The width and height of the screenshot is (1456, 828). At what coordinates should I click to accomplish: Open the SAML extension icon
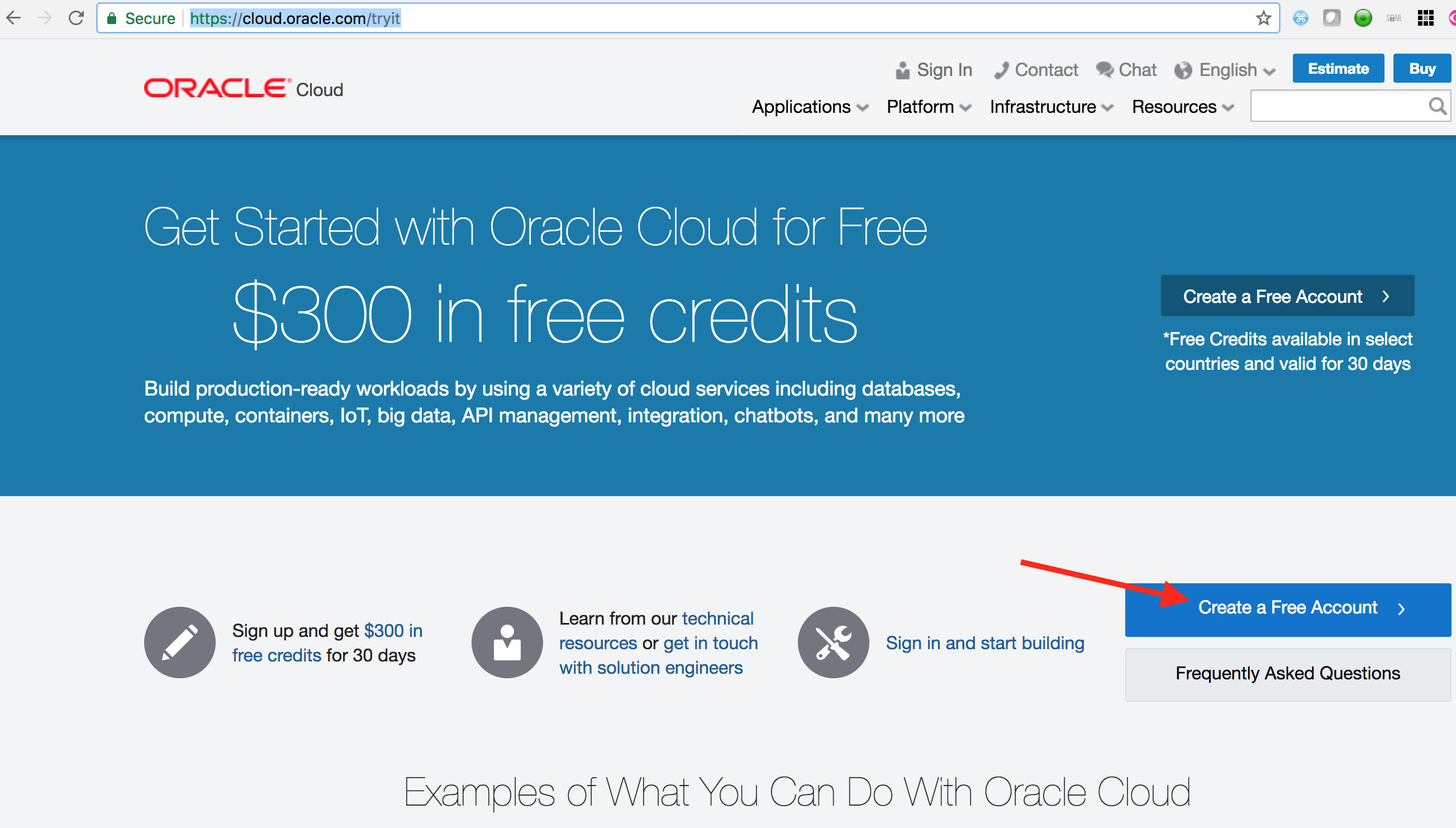[1394, 18]
